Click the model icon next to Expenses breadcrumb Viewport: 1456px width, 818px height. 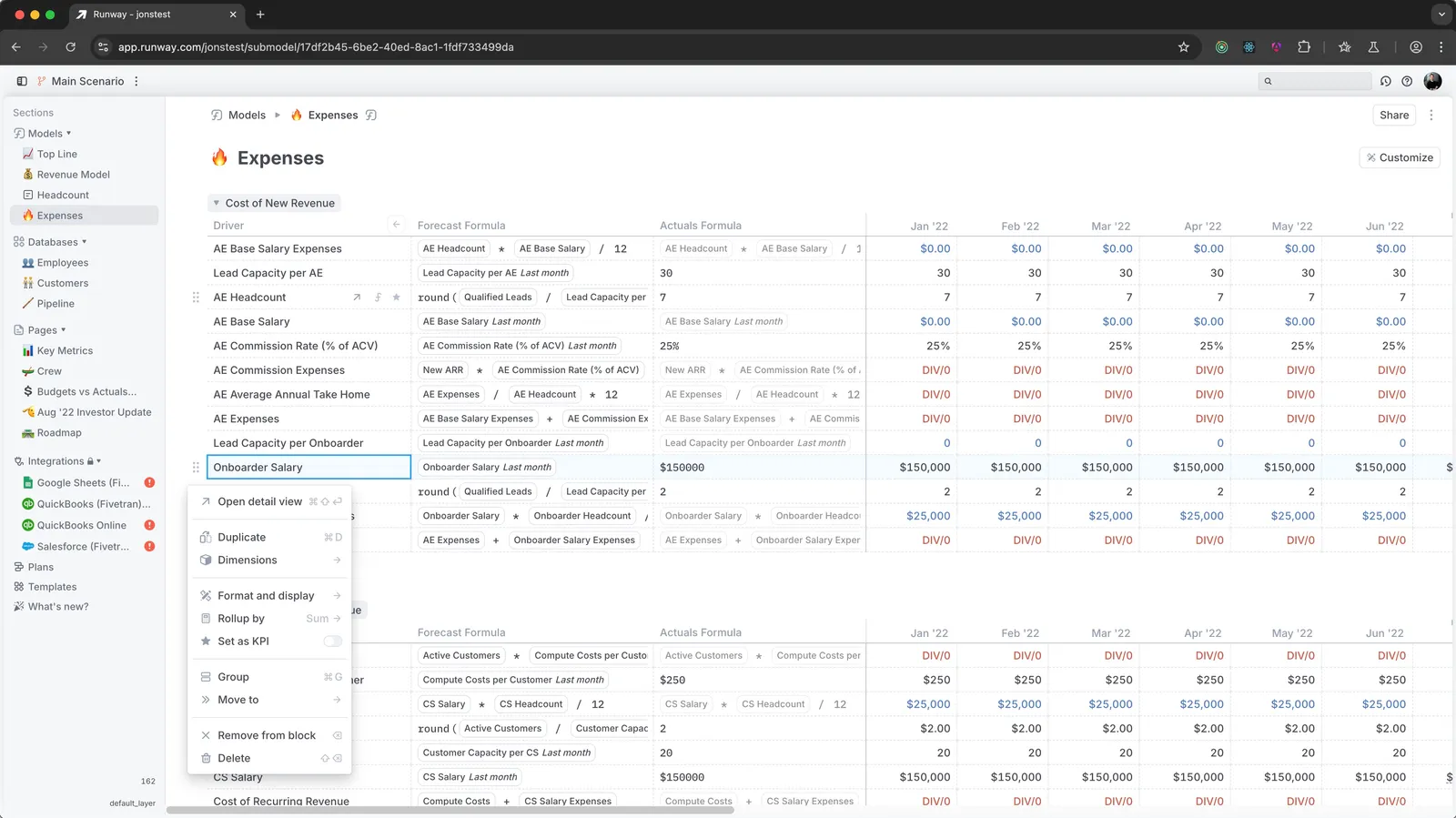tap(371, 116)
